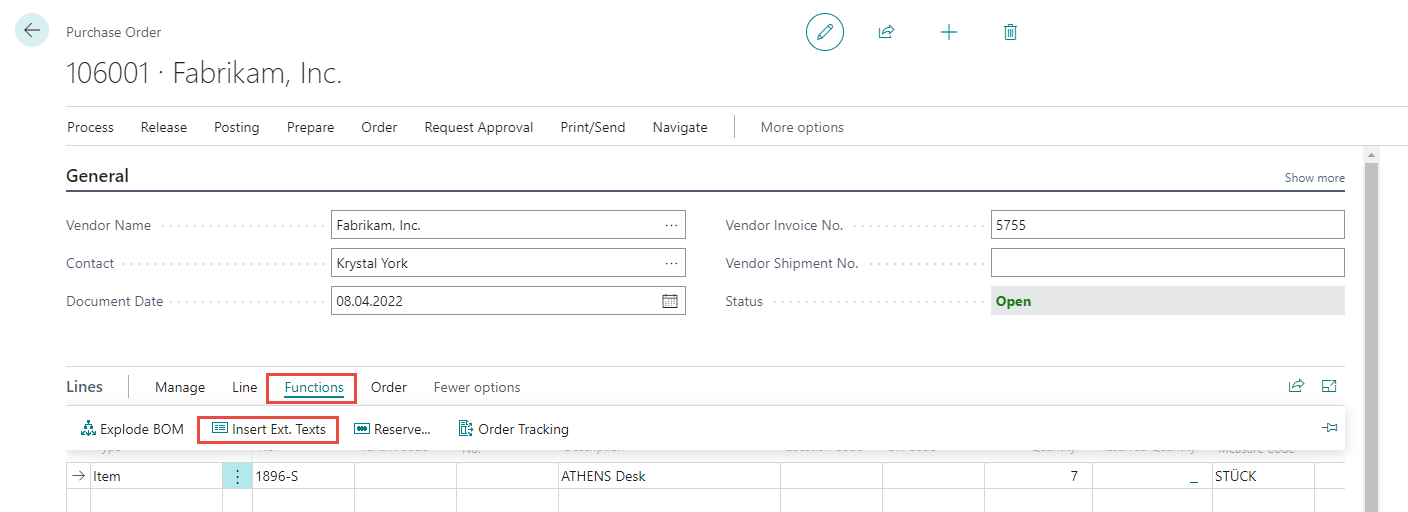Collapse the General section heading

(x=97, y=176)
